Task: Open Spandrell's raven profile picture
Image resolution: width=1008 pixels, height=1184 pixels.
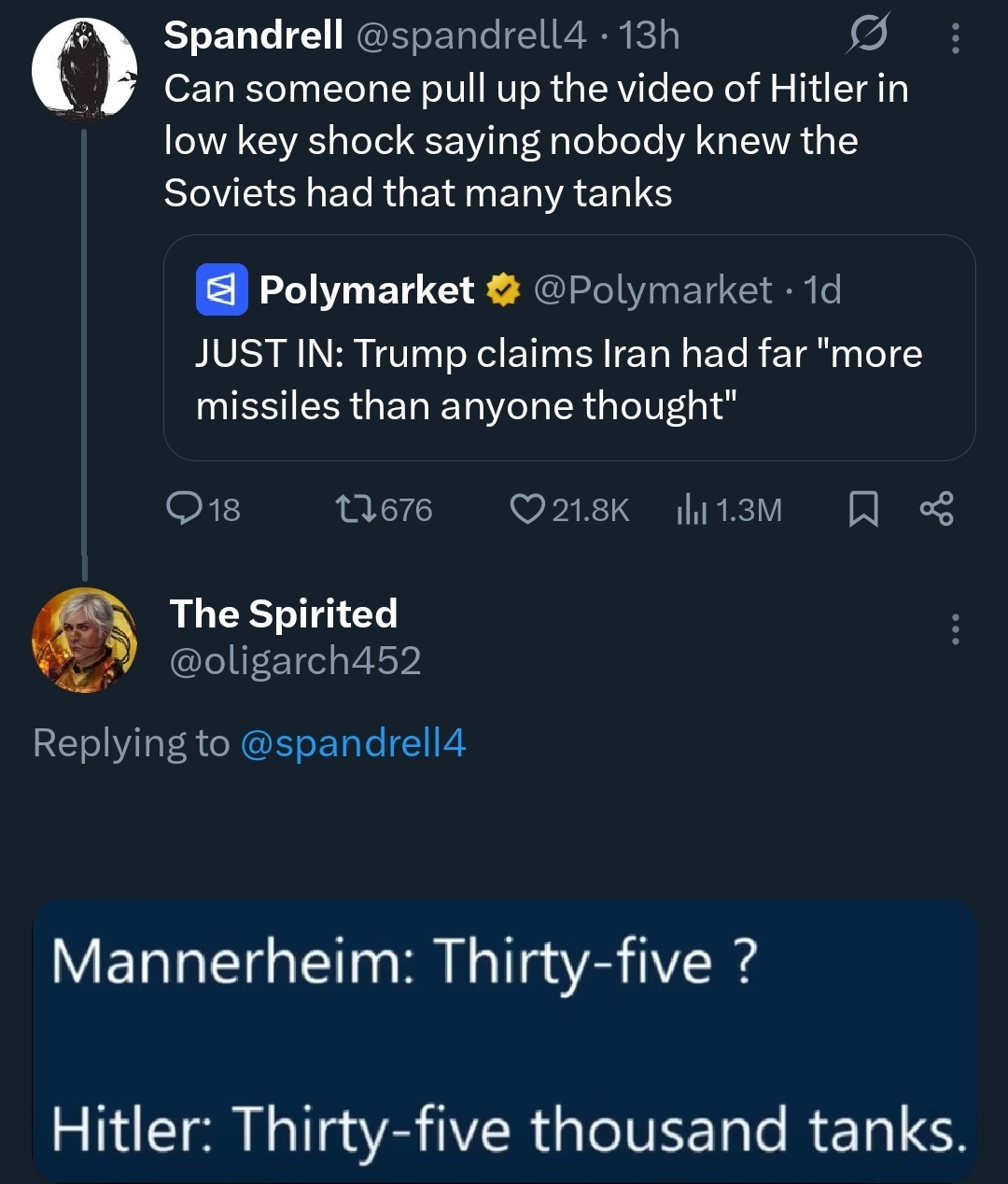Action: click(85, 69)
